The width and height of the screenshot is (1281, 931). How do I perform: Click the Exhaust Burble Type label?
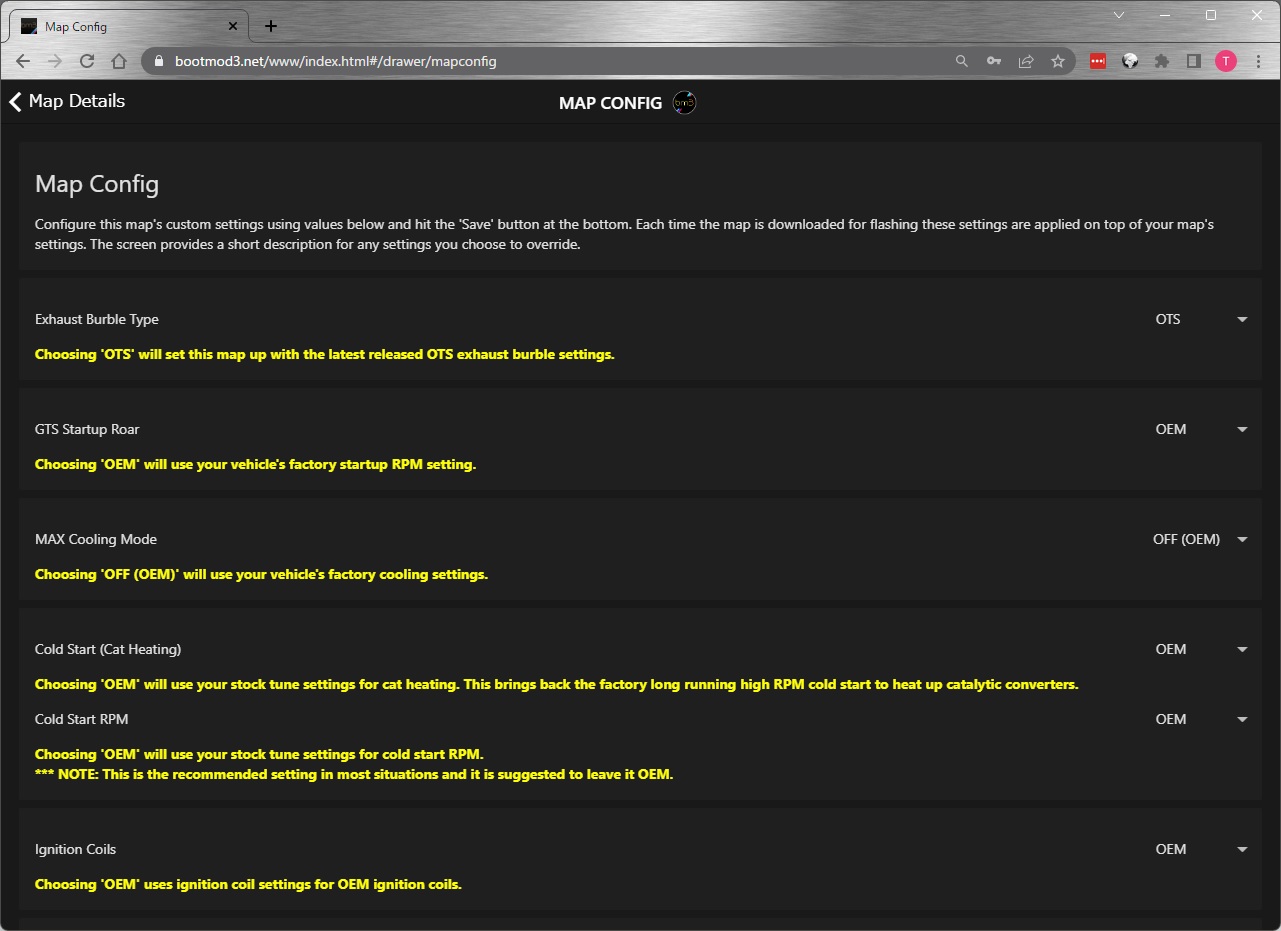point(97,319)
